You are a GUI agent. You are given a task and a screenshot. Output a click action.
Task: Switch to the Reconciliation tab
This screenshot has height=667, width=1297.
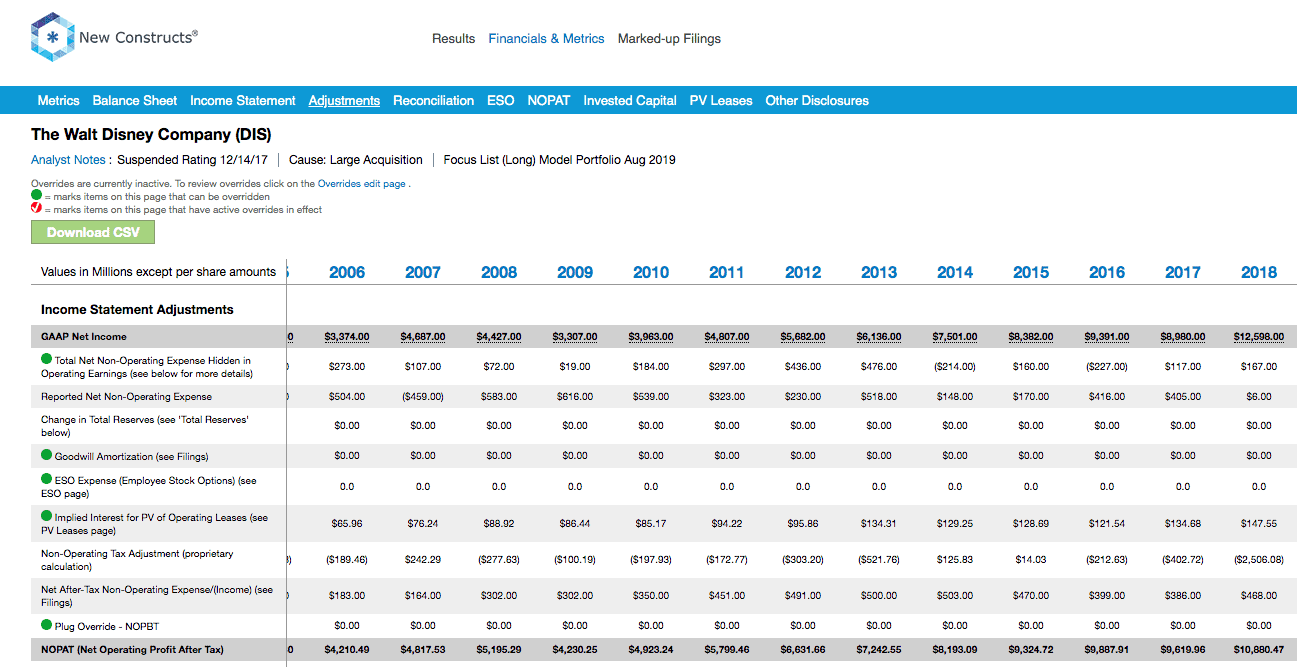coord(433,100)
